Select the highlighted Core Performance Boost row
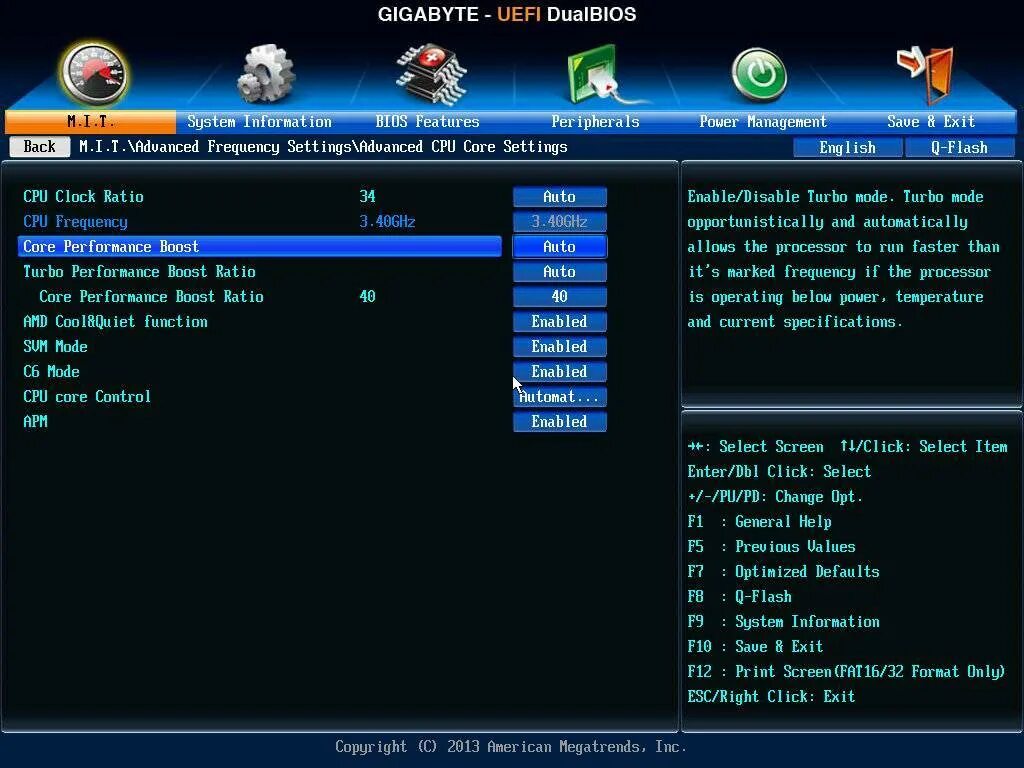 pyautogui.click(x=260, y=247)
